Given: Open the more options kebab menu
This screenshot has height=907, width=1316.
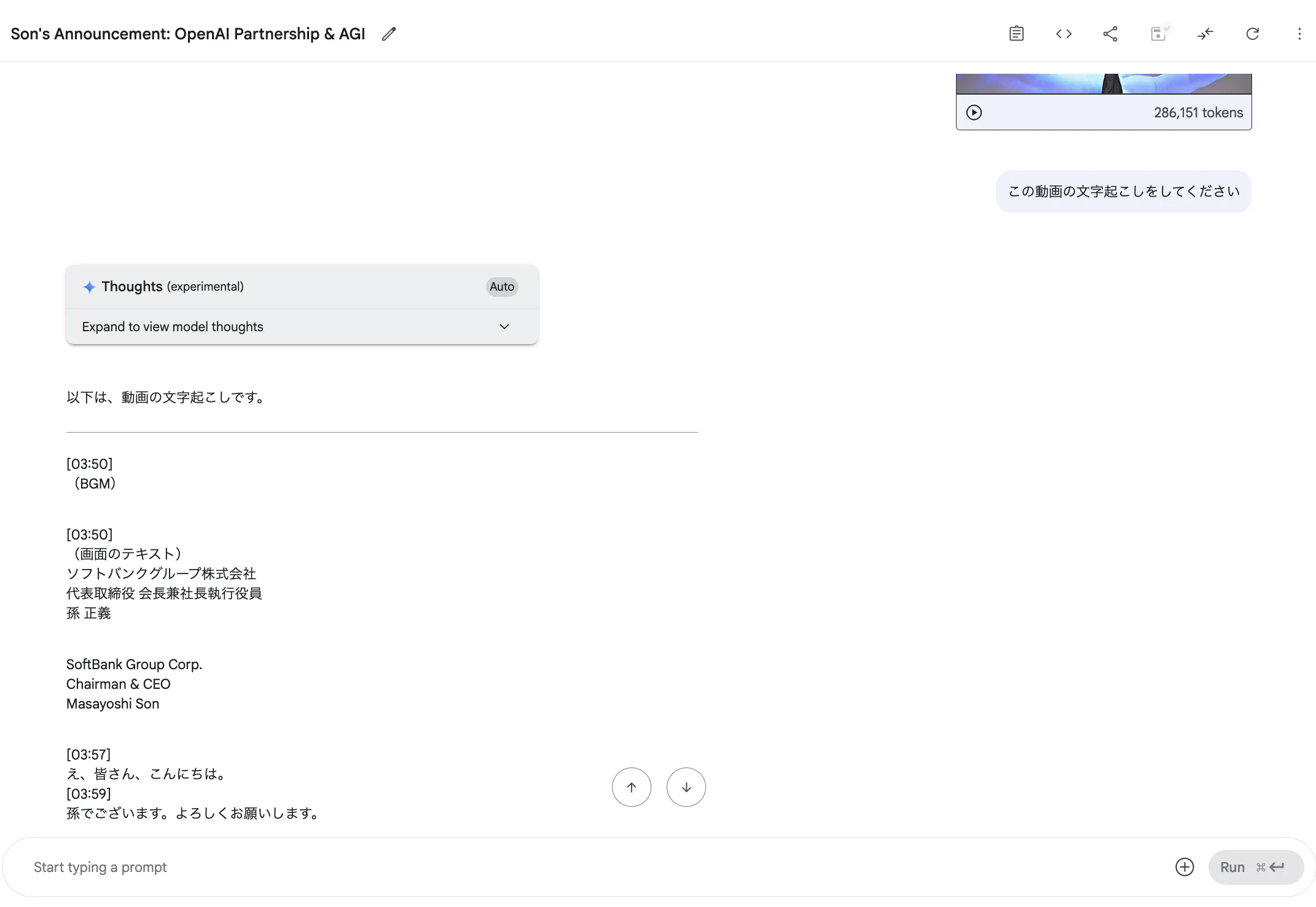Looking at the screenshot, I should coord(1299,34).
